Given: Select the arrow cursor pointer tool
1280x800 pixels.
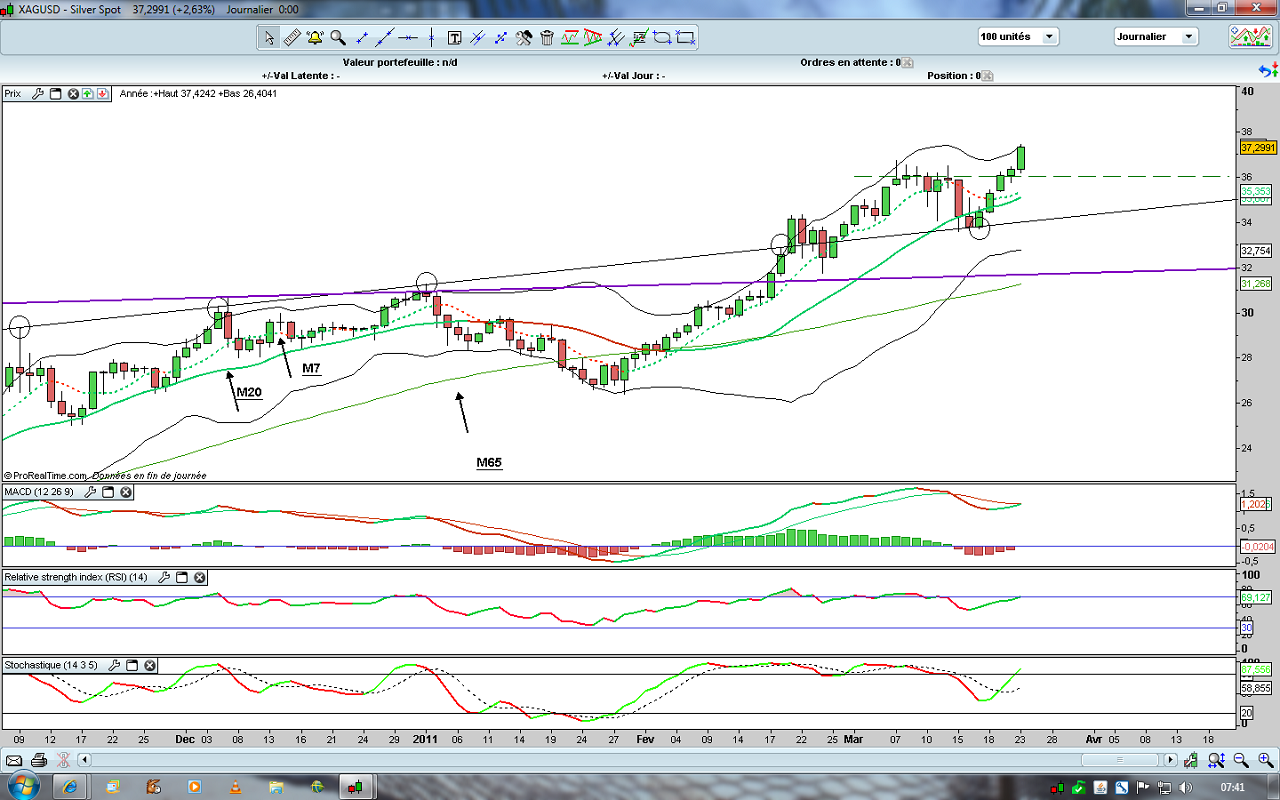Looking at the screenshot, I should click(269, 38).
